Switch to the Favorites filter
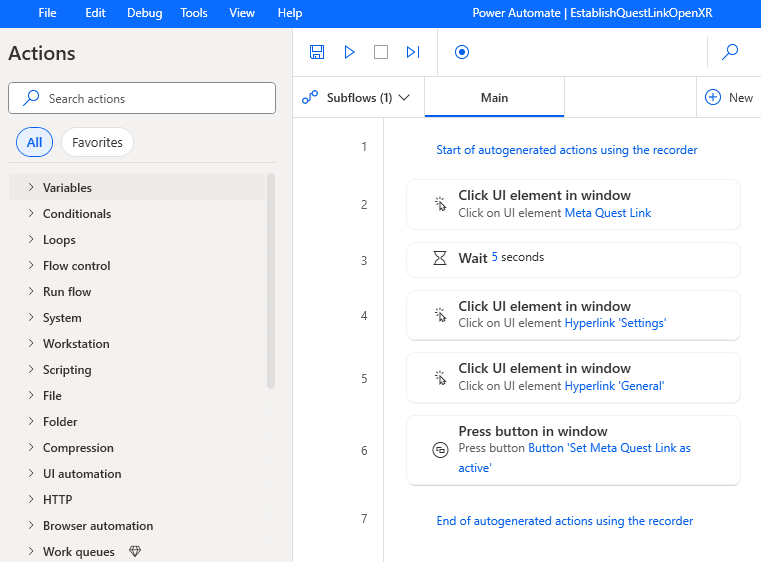This screenshot has width=761, height=562. (x=97, y=142)
